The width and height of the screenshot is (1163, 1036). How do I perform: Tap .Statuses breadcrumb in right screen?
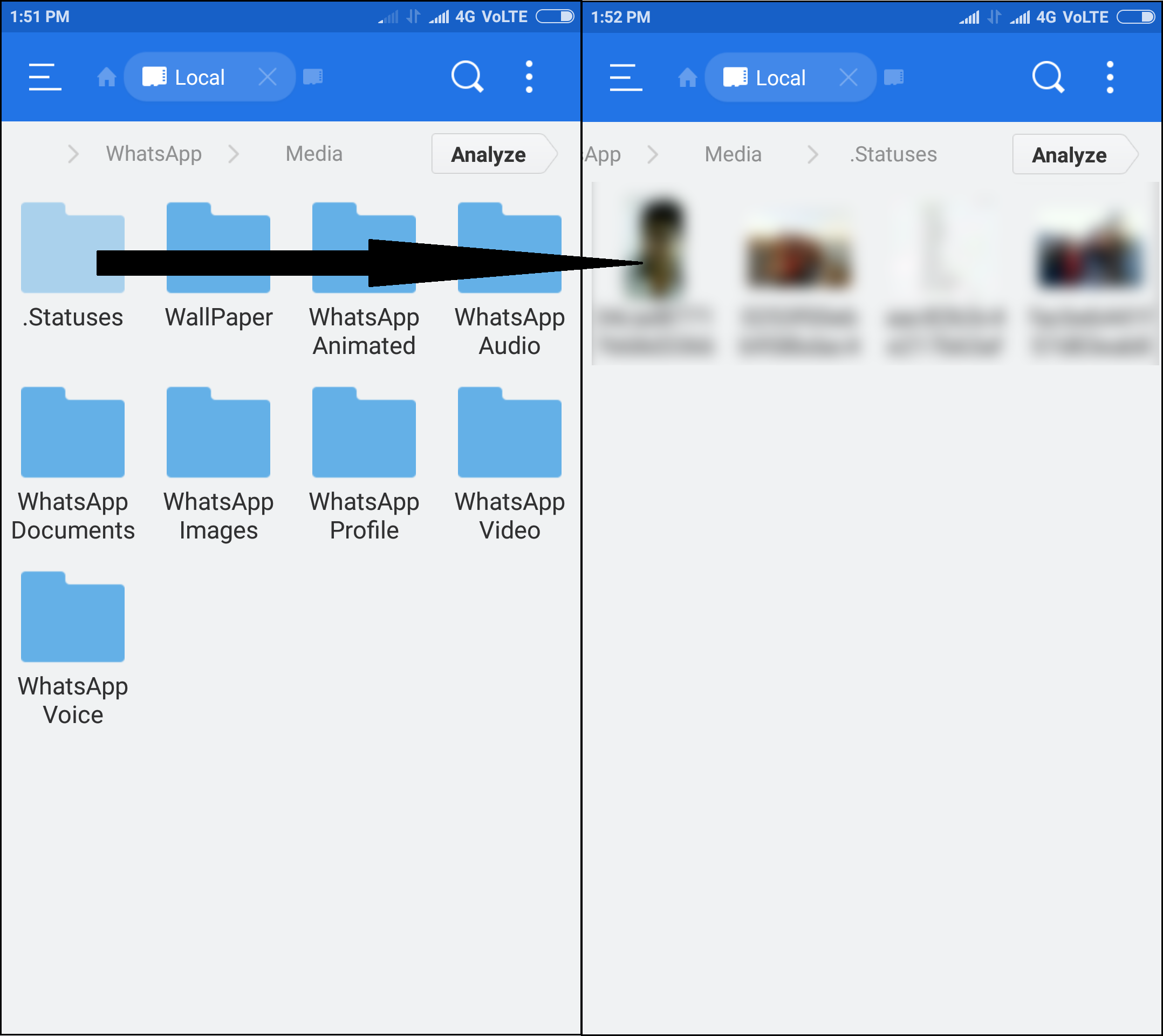893,154
